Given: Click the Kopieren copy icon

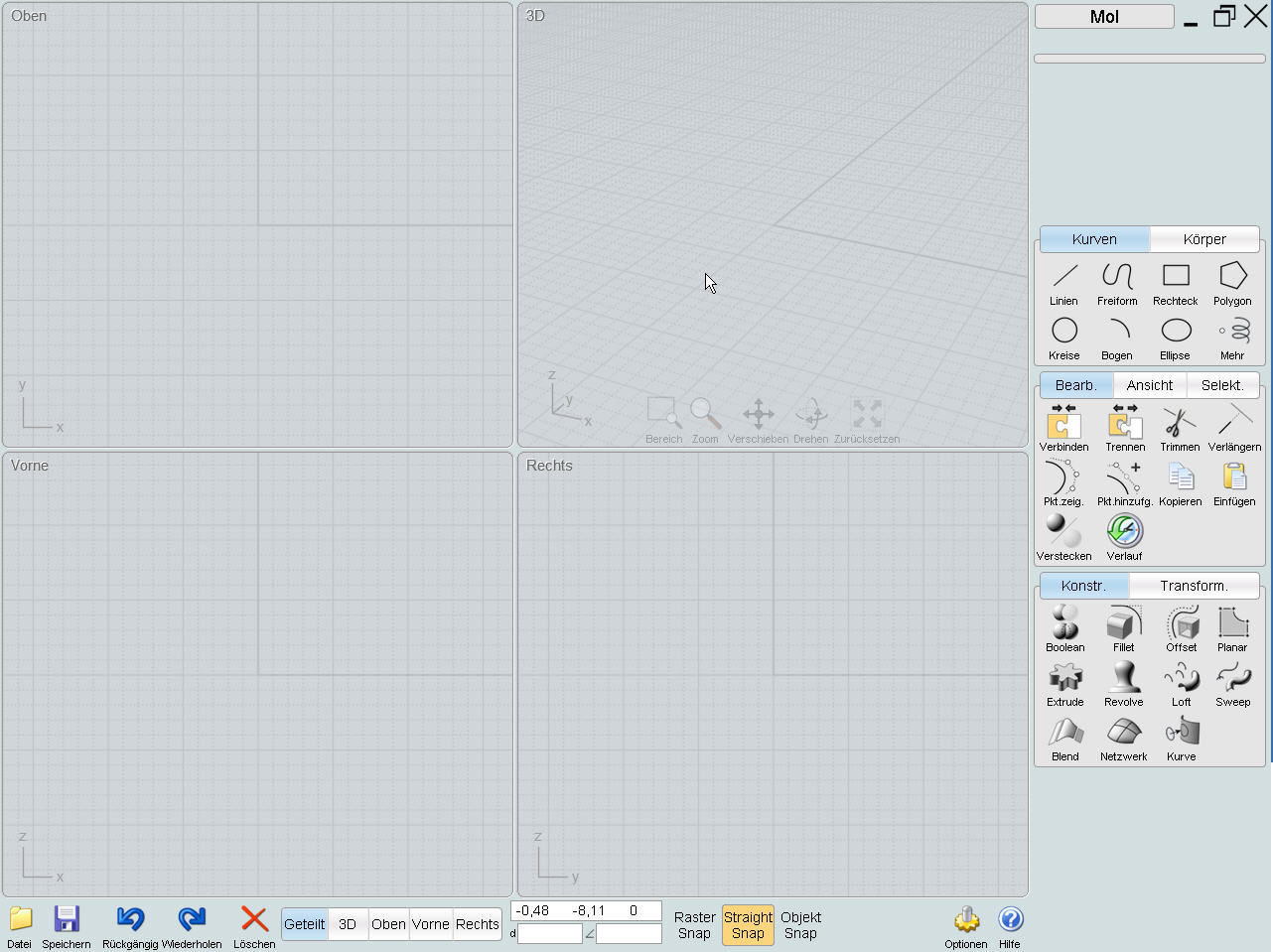Looking at the screenshot, I should (x=1180, y=483).
